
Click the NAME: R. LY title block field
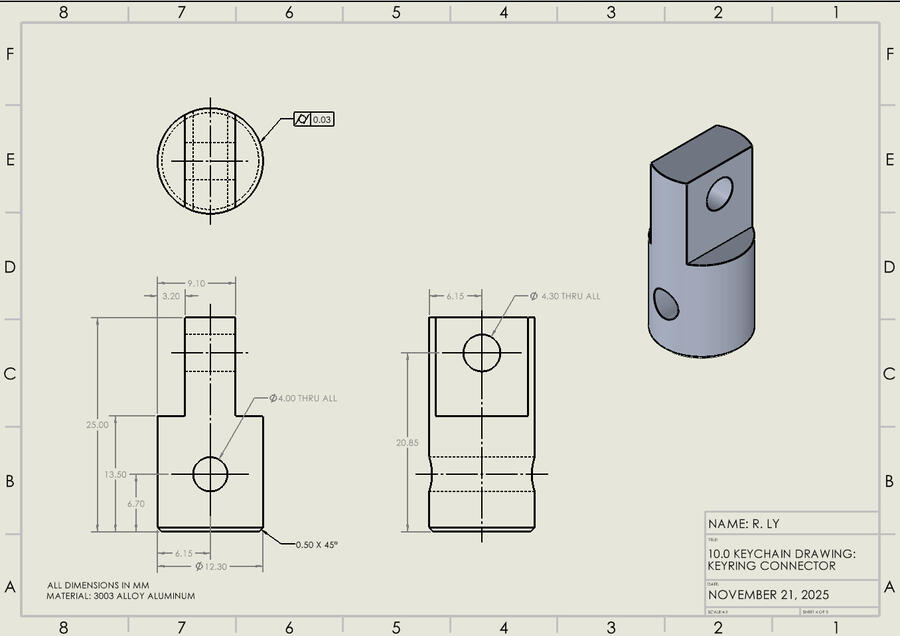[743, 523]
